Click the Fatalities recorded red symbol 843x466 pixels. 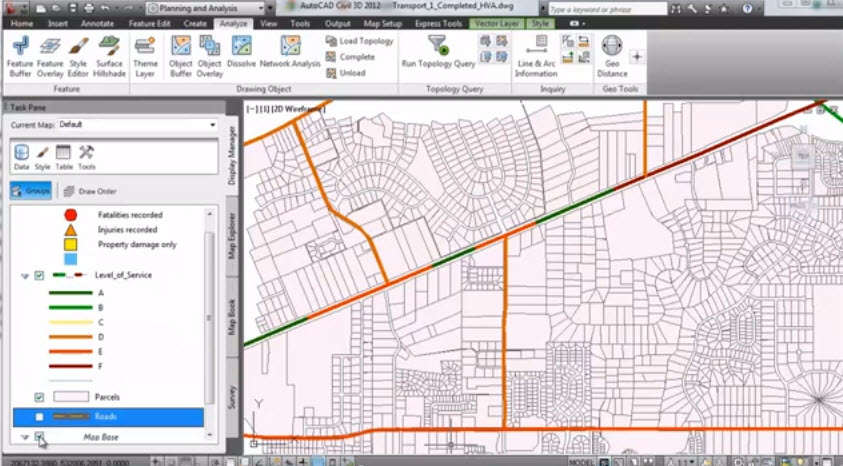click(70, 215)
